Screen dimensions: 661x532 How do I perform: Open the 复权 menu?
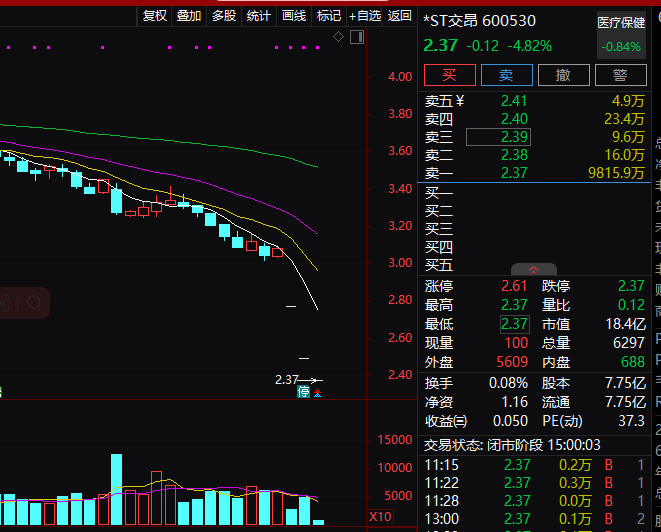tap(155, 16)
